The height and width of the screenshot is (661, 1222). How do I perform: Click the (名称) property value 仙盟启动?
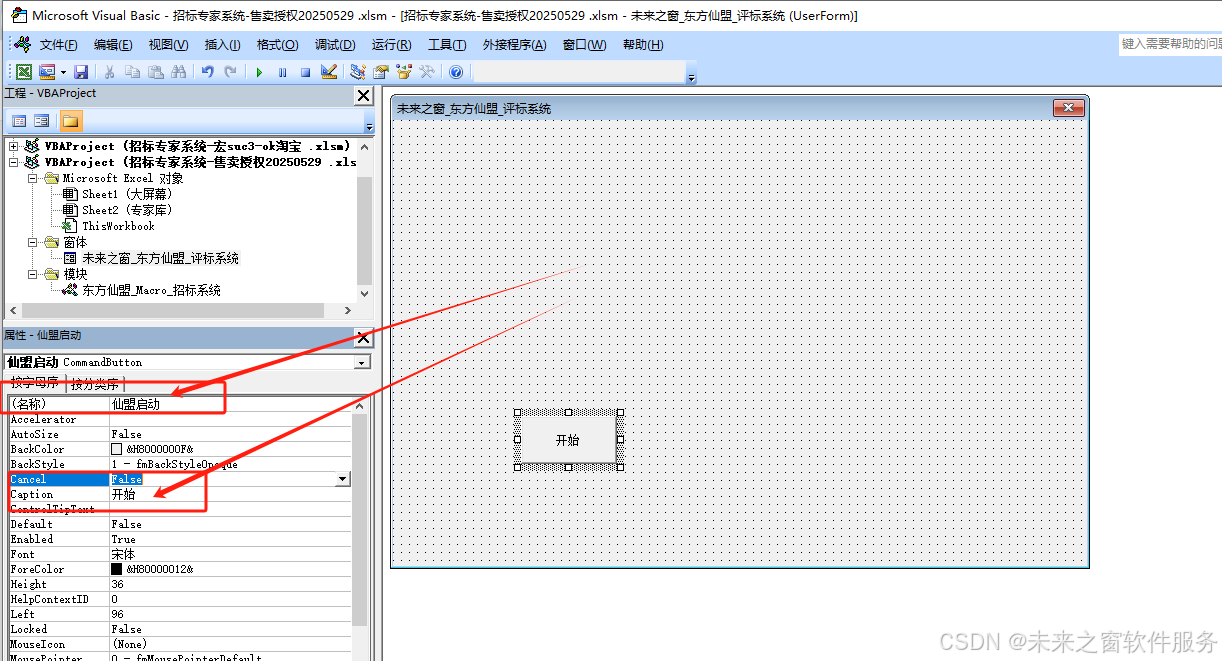230,404
